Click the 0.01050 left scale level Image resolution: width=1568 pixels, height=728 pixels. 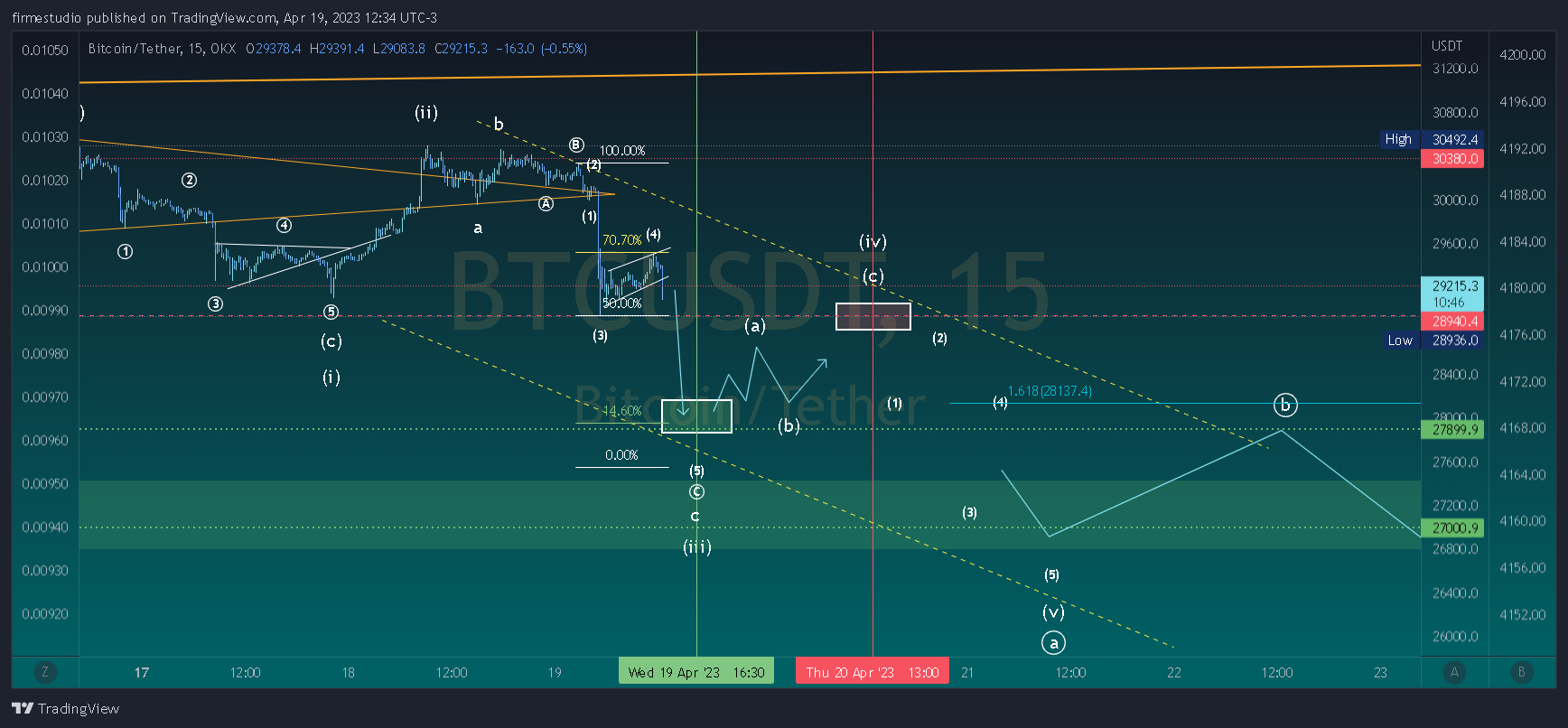tap(45, 50)
